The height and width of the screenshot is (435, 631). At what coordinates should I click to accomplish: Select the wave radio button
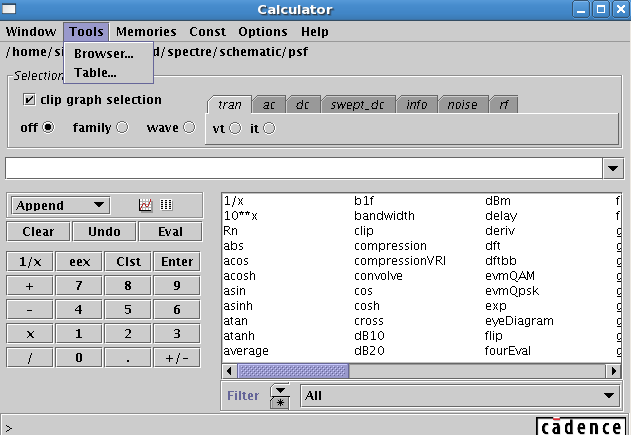tap(189, 128)
